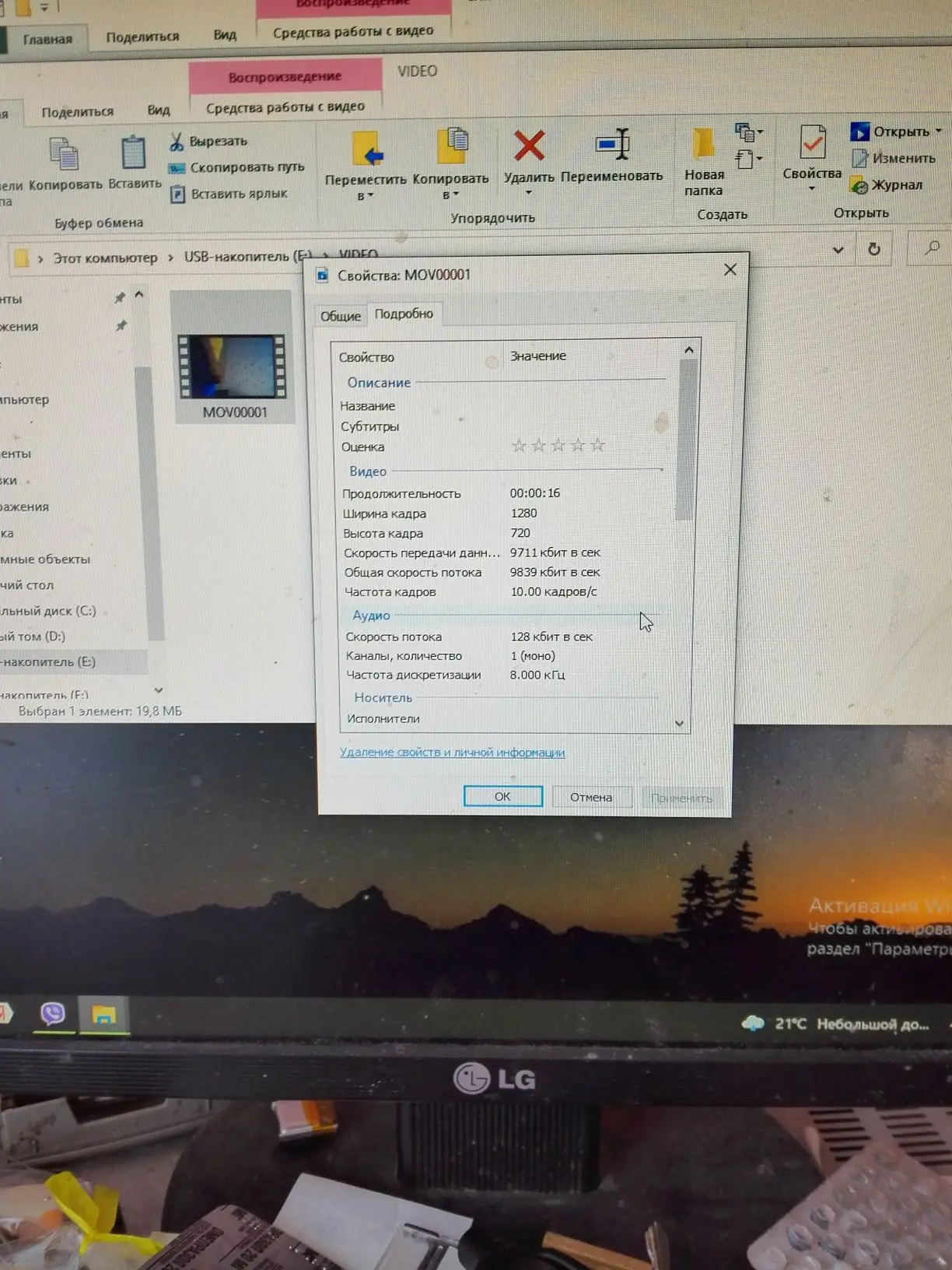Open the Move to (Переместить в) icon

pos(367,149)
